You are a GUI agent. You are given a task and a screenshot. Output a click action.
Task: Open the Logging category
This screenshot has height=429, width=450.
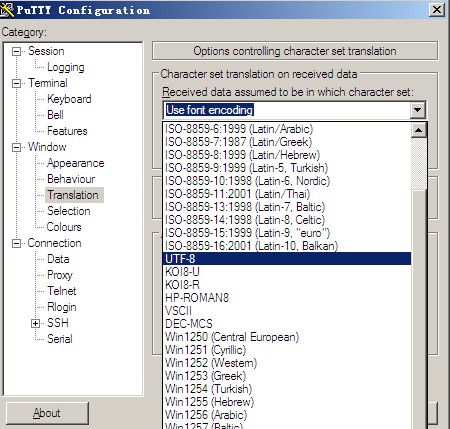[x=66, y=67]
